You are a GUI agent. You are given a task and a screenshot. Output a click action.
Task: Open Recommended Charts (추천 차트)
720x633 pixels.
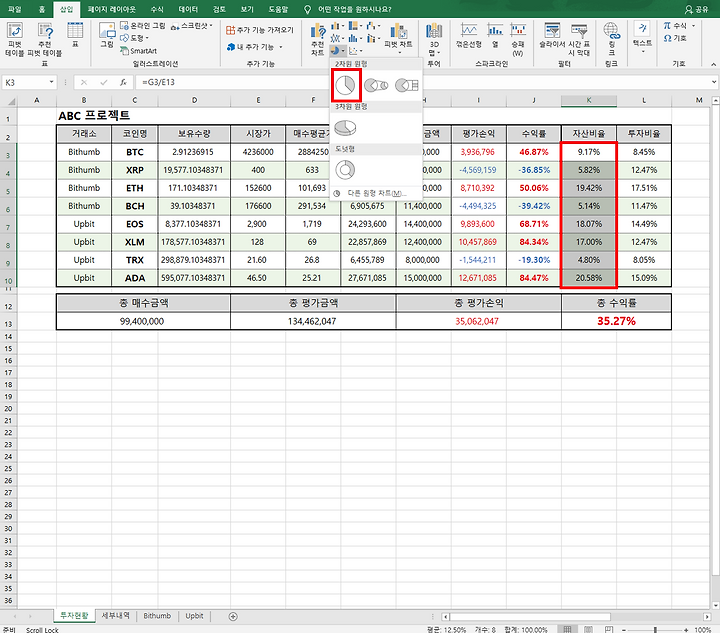click(x=317, y=39)
